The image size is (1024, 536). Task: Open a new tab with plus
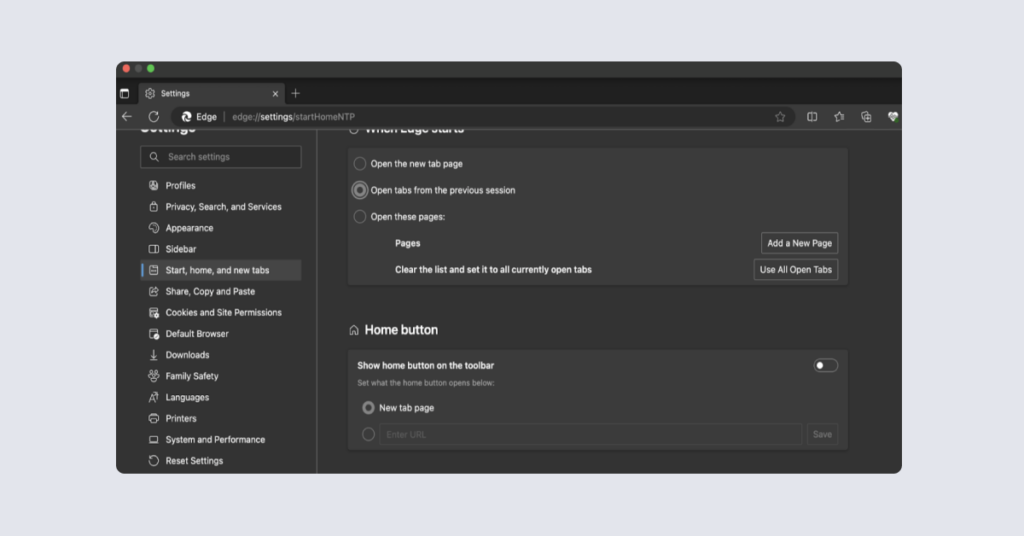[x=295, y=93]
